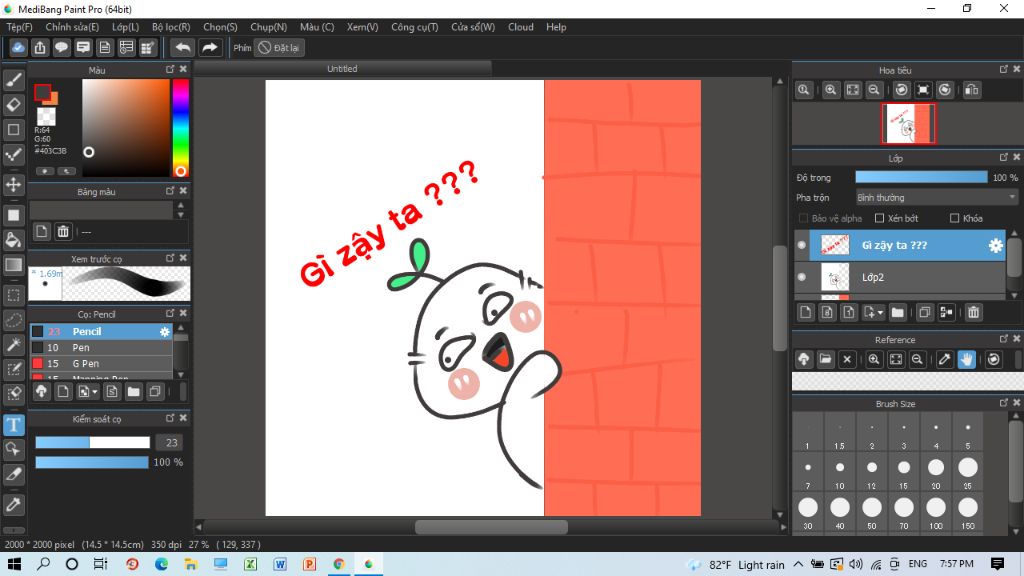Undock the Lớp layer panel
This screenshot has height=576, width=1024.
1004,157
